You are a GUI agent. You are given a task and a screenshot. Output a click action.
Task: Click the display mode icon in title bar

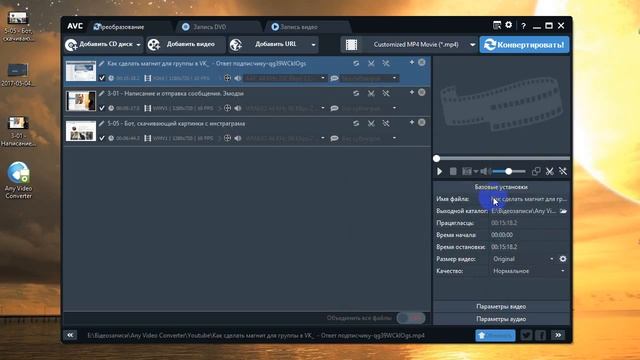click(497, 26)
